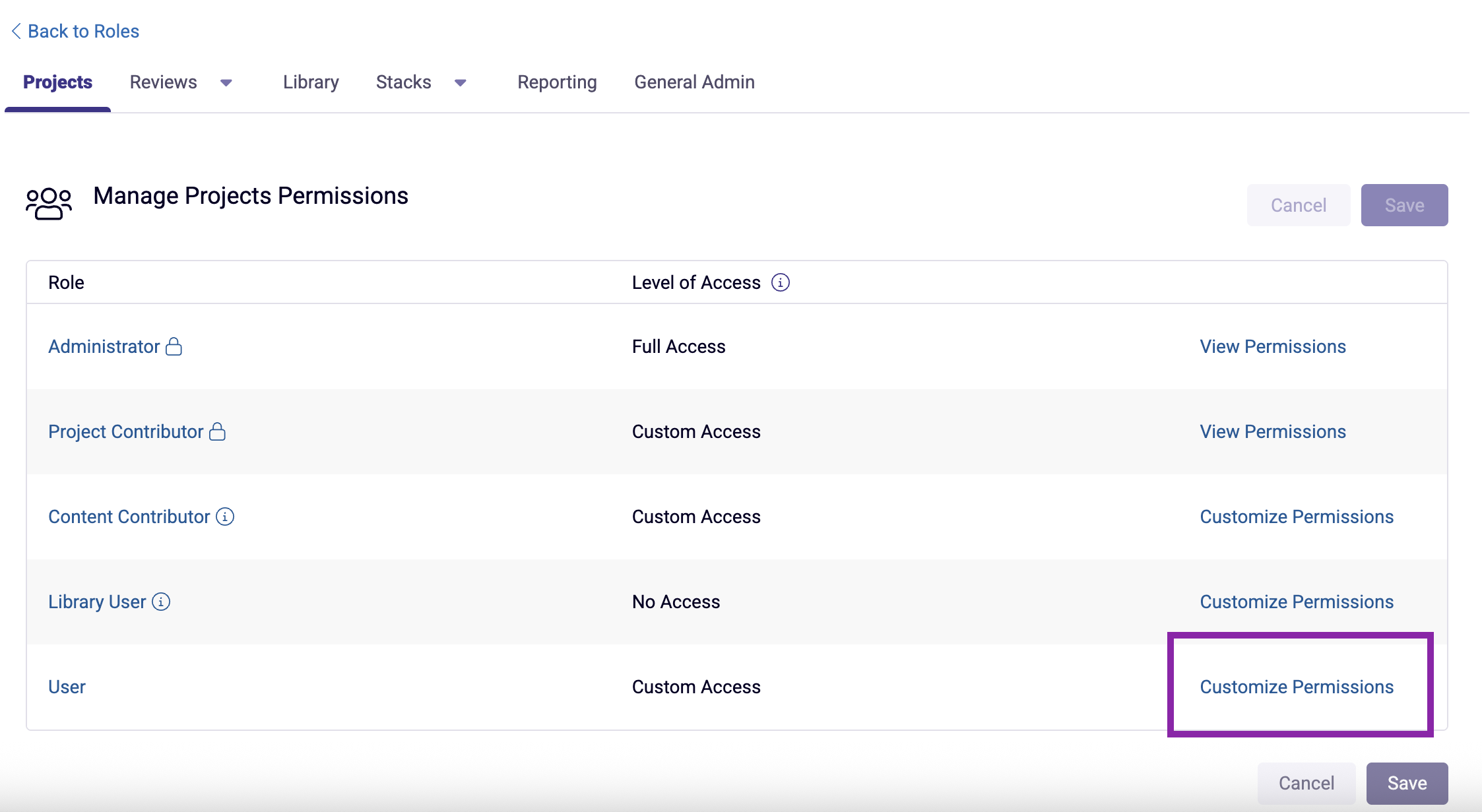
Task: Switch to the Reporting tab
Action: 557,82
